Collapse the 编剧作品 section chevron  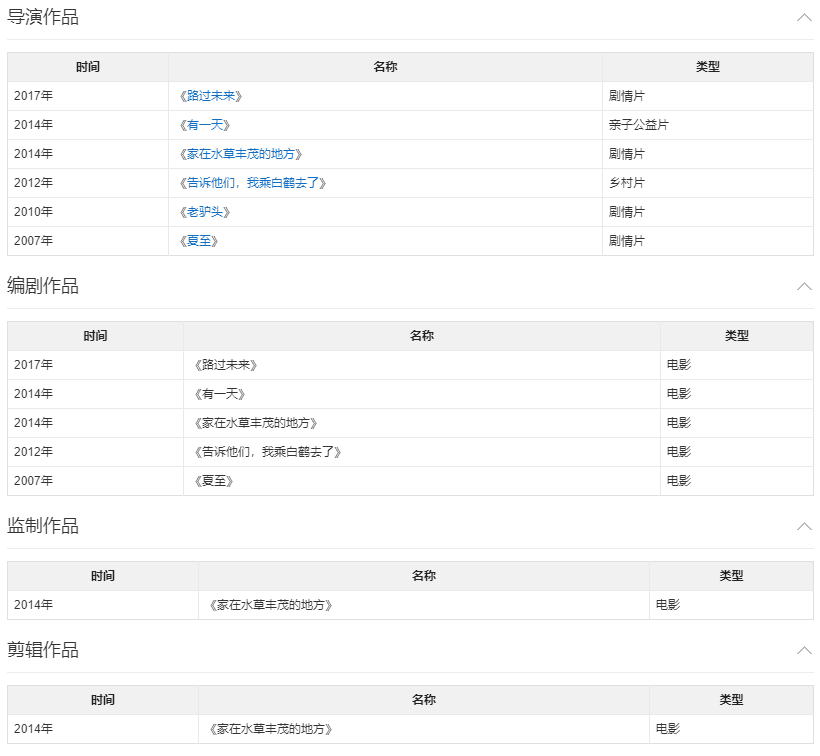[x=804, y=286]
